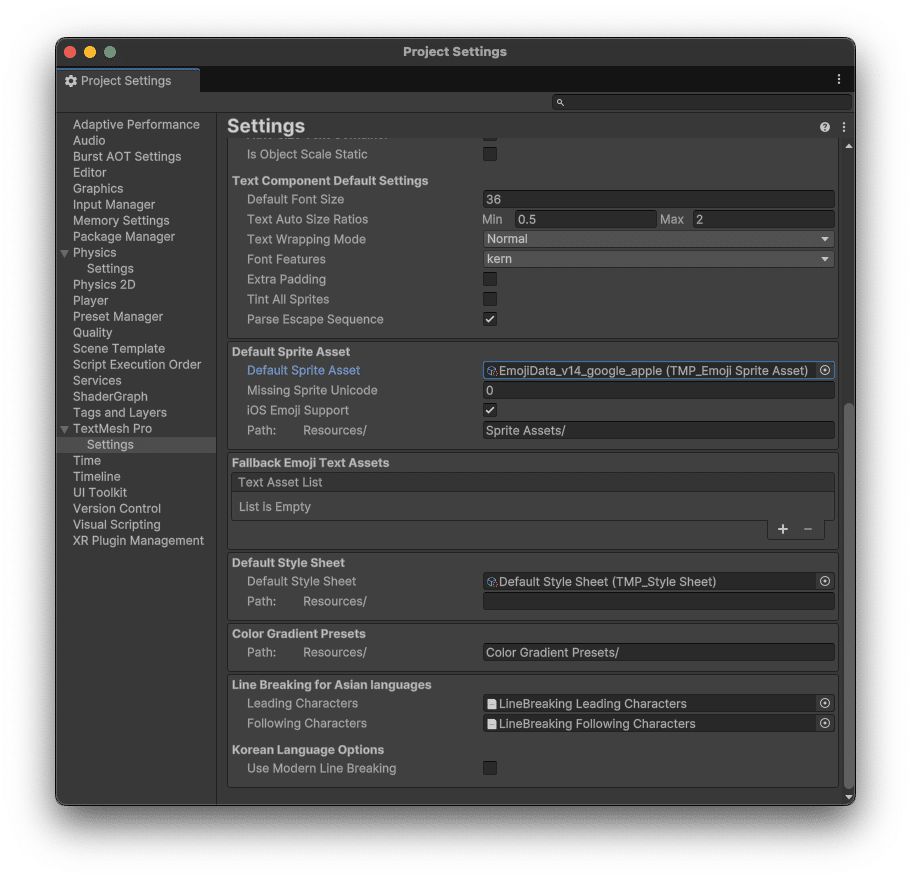The image size is (911, 879).
Task: Enable Extra Padding checkbox
Action: click(x=490, y=279)
